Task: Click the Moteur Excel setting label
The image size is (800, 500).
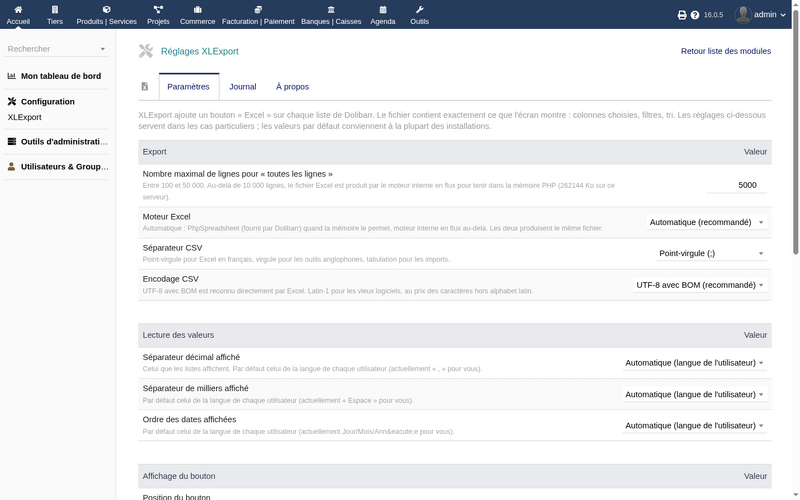Action: tap(166, 217)
